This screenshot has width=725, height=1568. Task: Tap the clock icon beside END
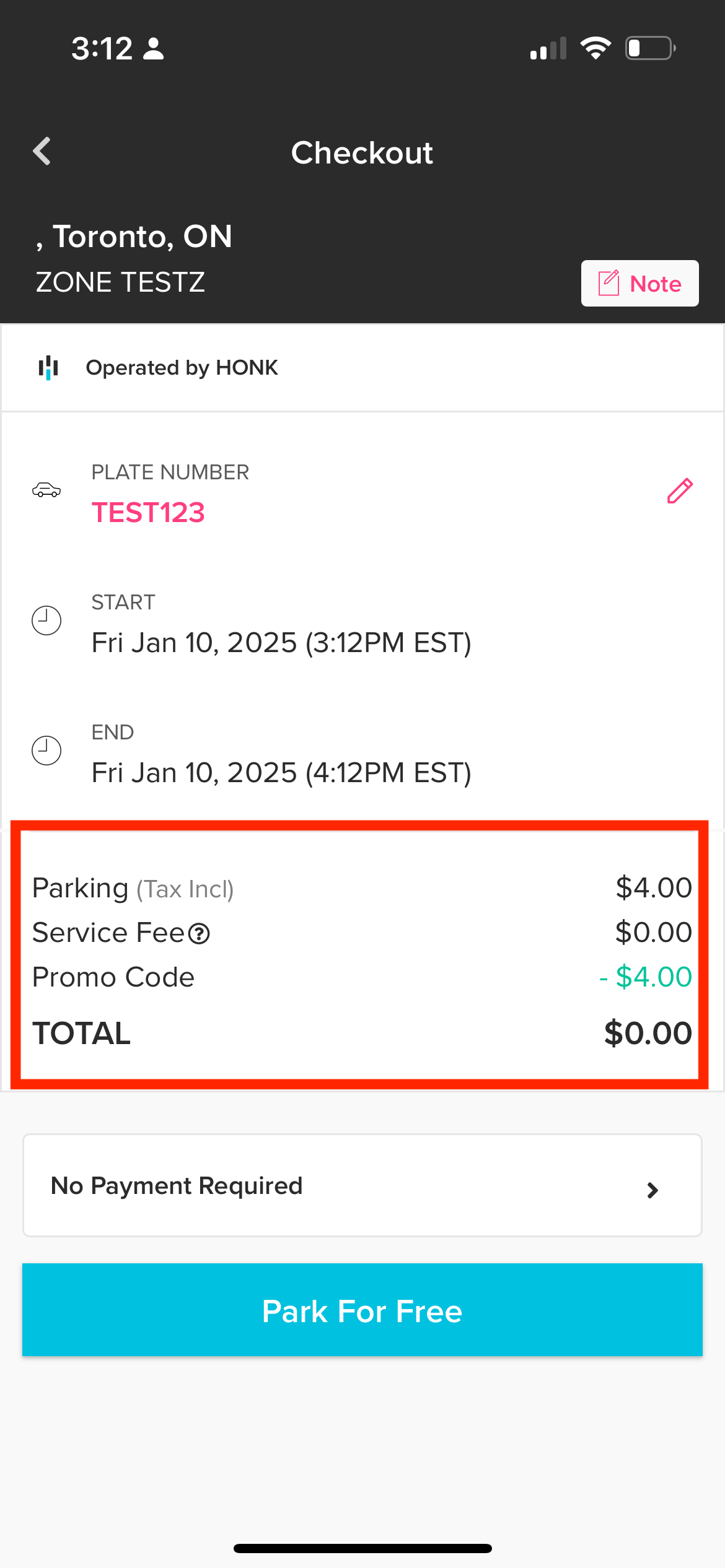pyautogui.click(x=46, y=751)
